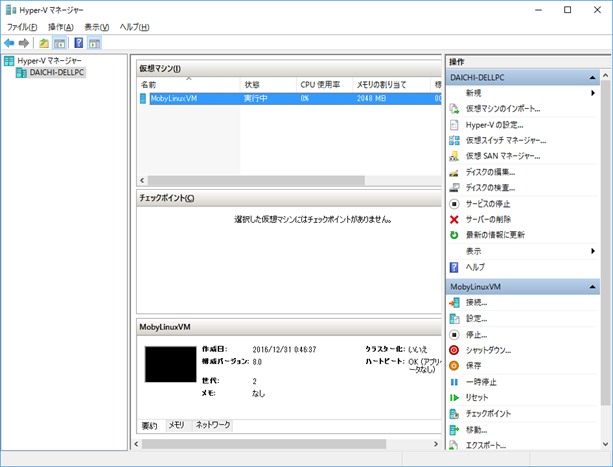Click the CPU 使用率 column header
Image resolution: width=613 pixels, height=467 pixels.
pyautogui.click(x=324, y=84)
